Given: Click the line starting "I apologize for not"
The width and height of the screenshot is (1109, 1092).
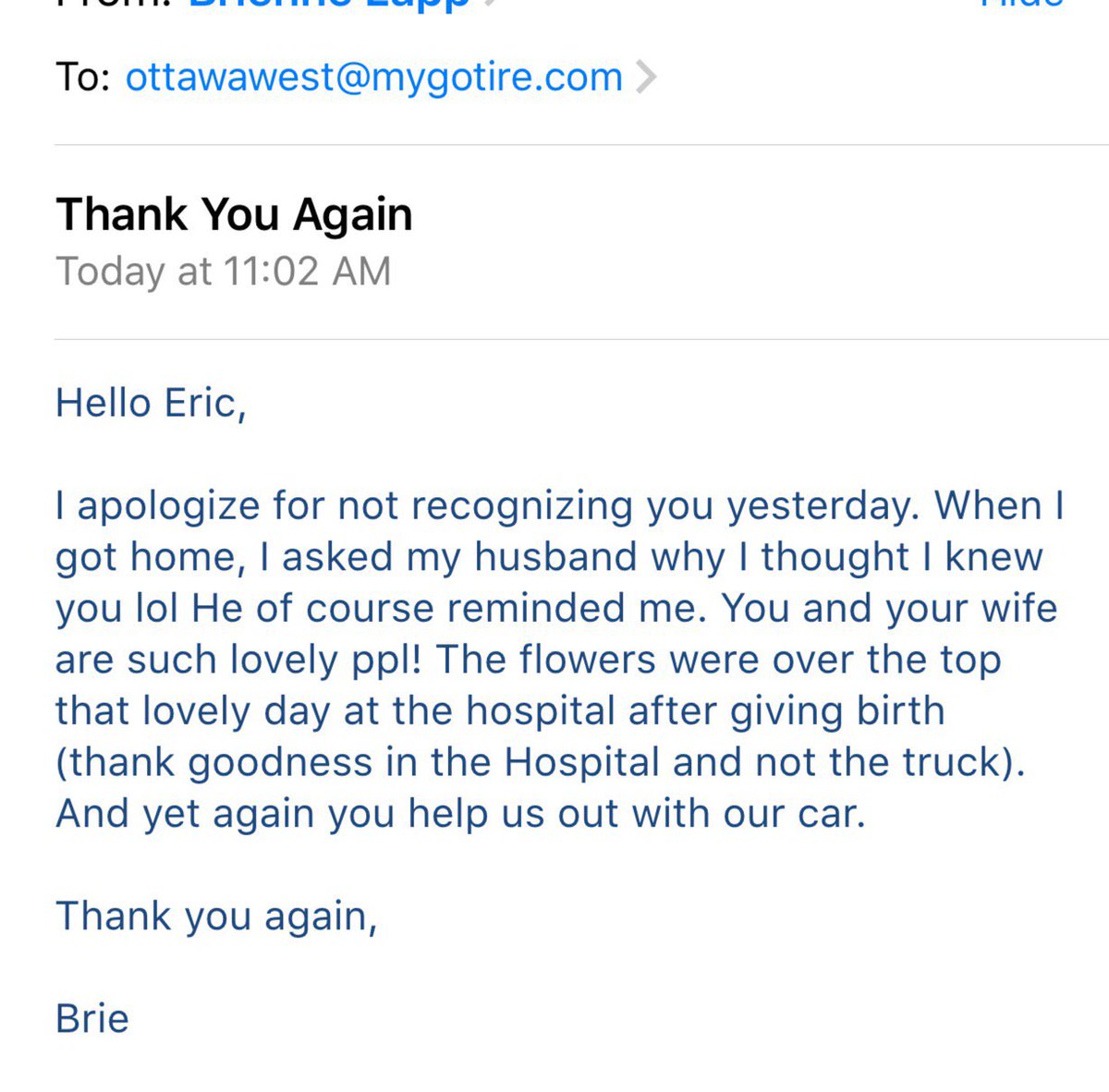Looking at the screenshot, I should (560, 506).
